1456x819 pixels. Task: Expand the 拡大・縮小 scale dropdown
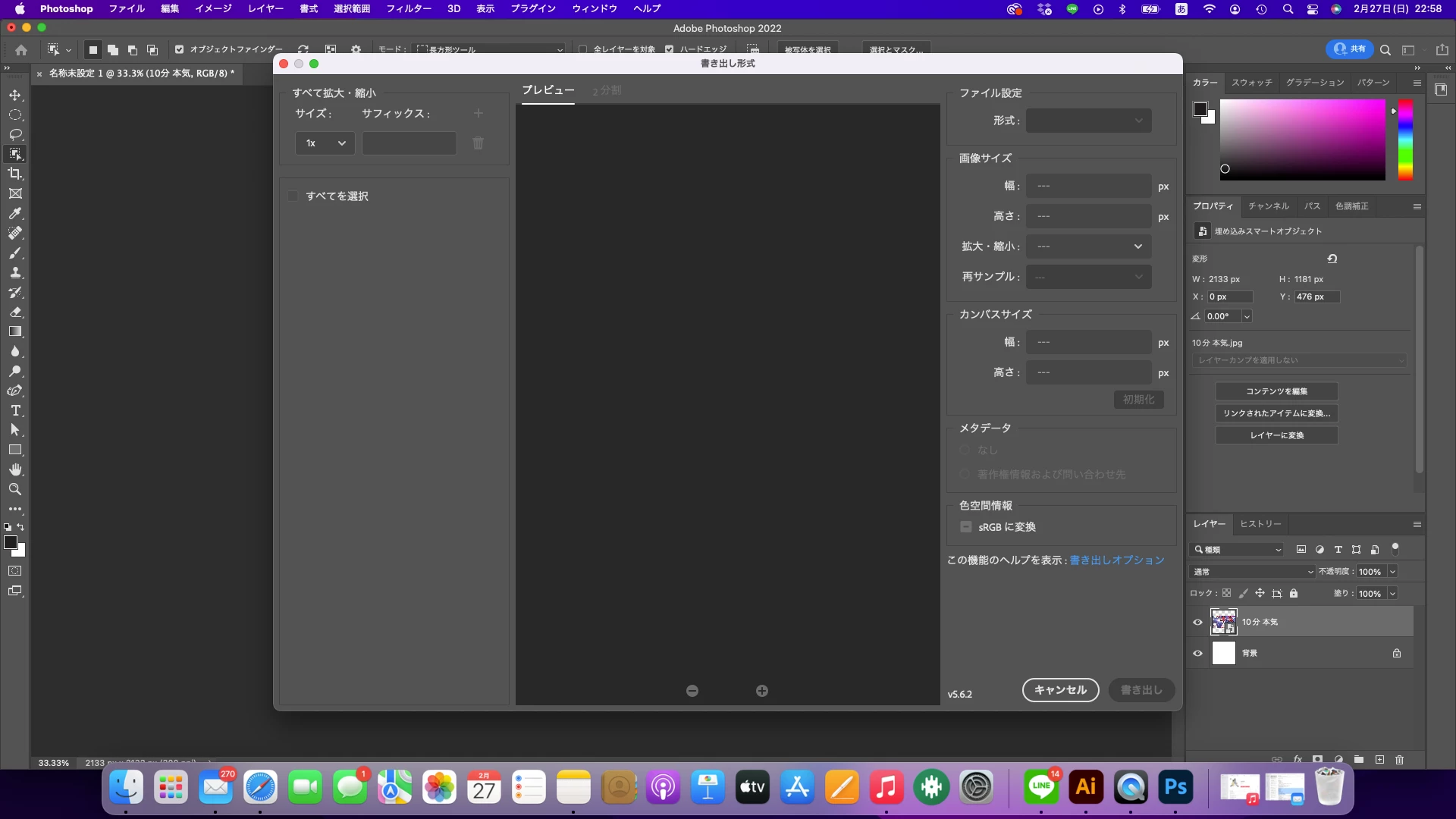coord(1088,246)
